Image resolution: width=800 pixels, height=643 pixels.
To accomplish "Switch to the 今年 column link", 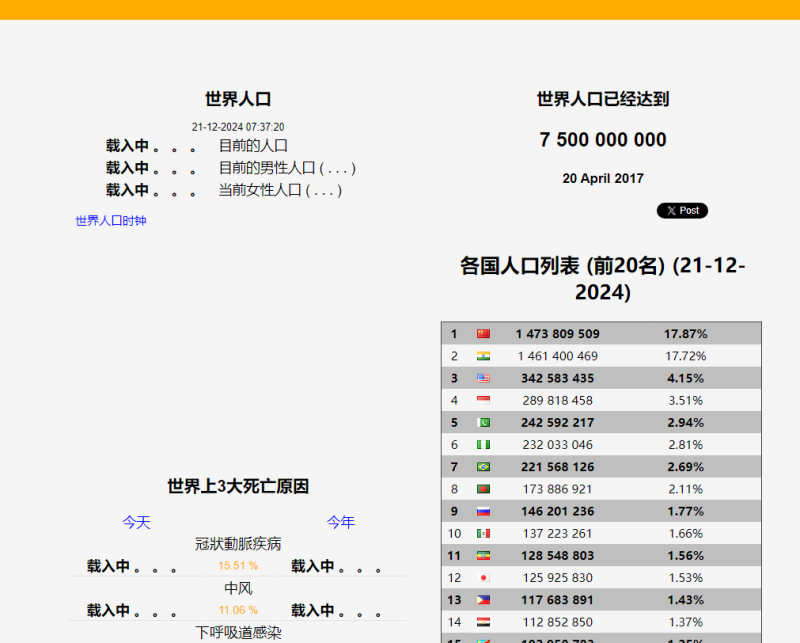I will coord(340,522).
